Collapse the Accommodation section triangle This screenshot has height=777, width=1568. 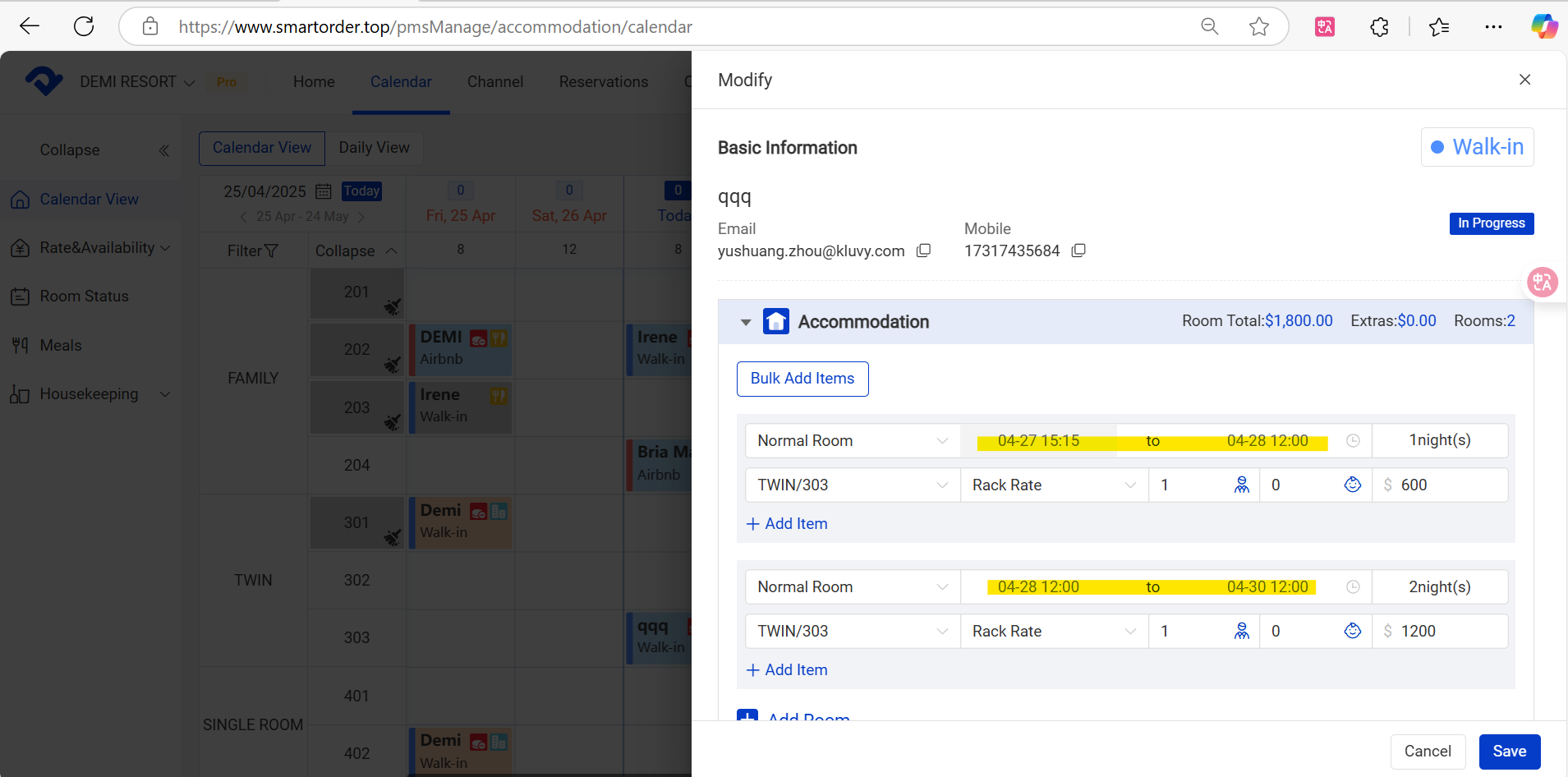pos(746,322)
